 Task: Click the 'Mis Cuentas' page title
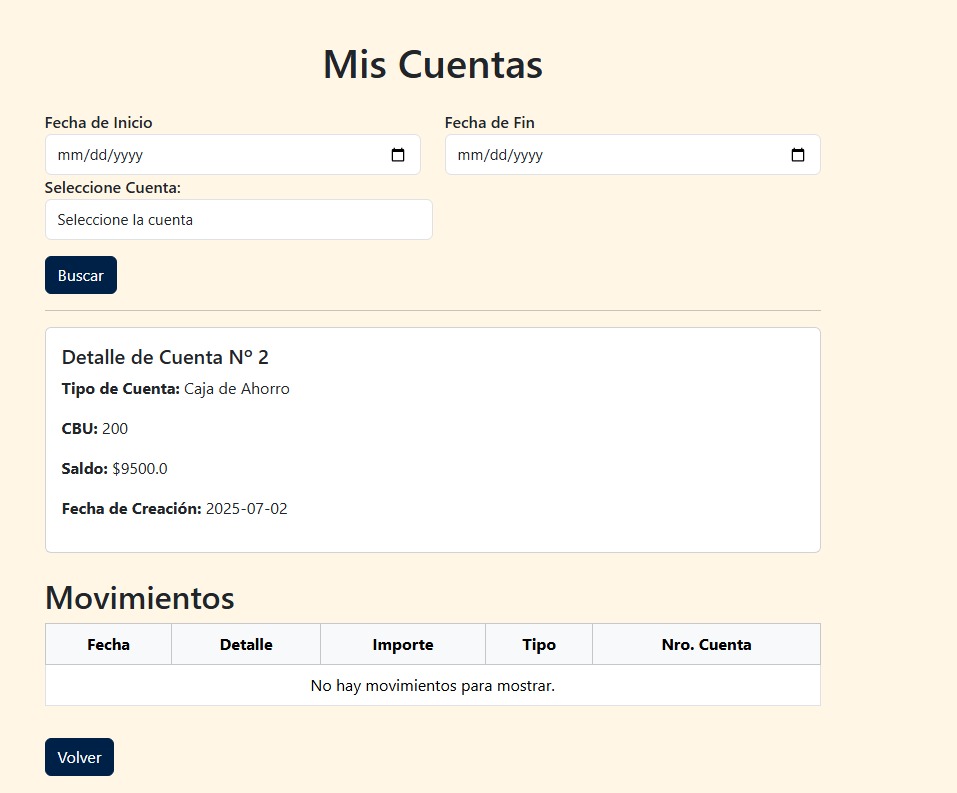pyautogui.click(x=432, y=65)
